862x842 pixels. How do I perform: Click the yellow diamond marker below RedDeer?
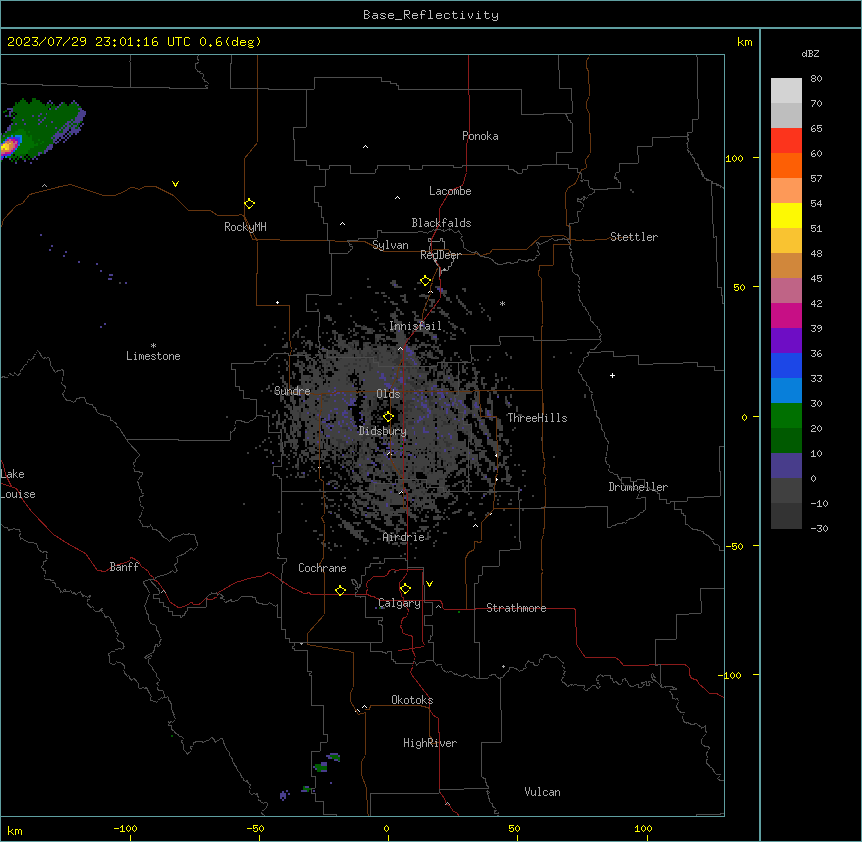coord(425,281)
